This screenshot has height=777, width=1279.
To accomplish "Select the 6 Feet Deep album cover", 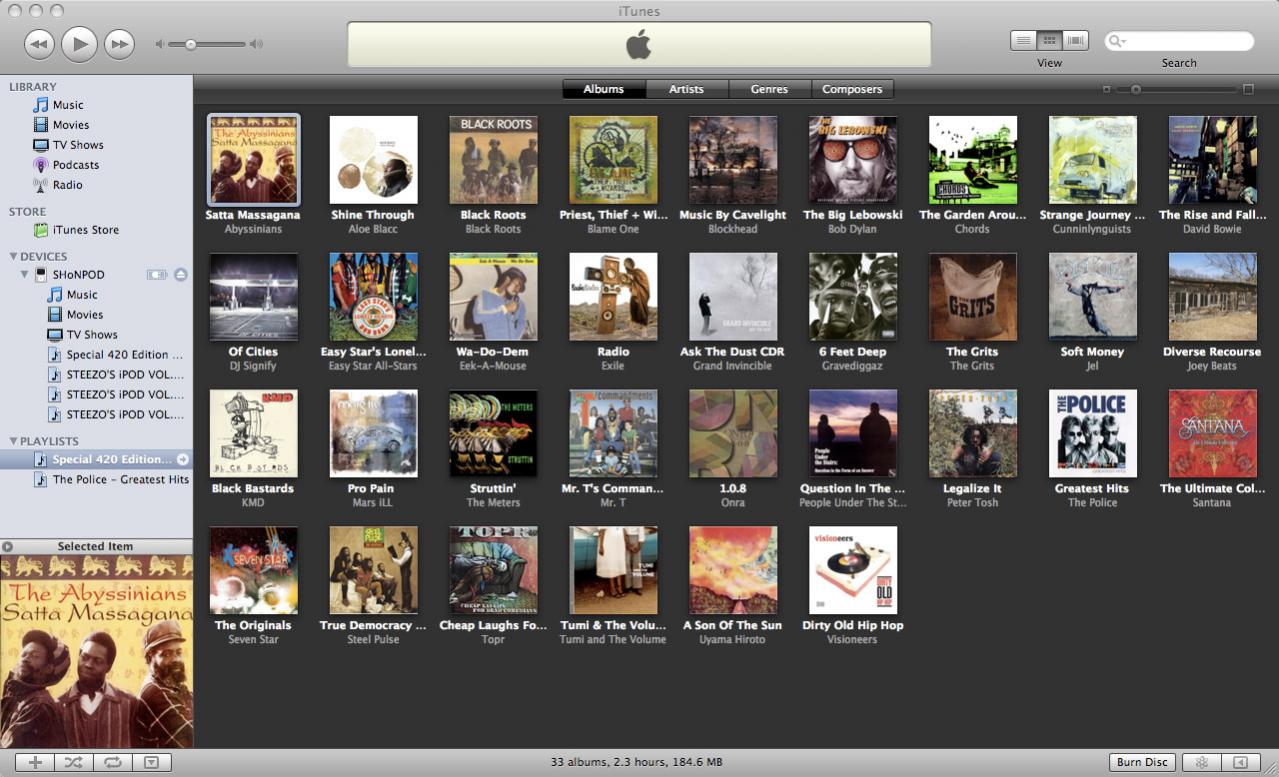I will pos(853,297).
